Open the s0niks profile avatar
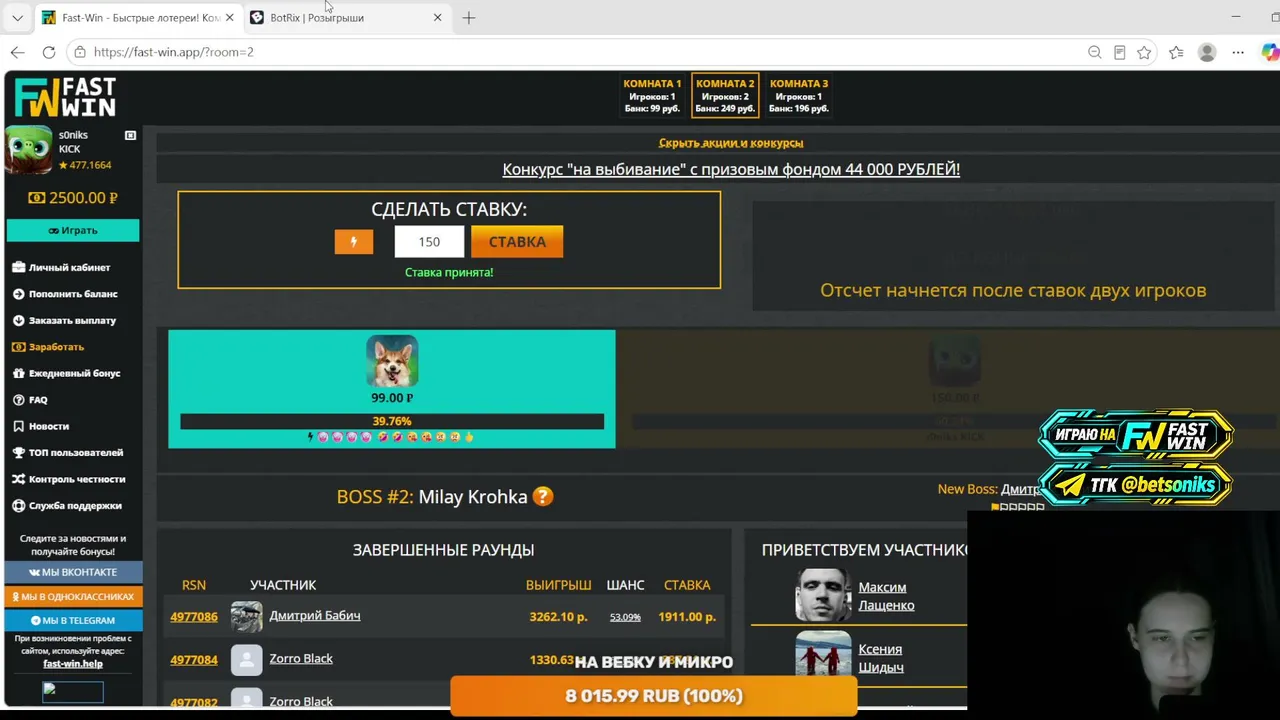The image size is (1280, 720). pyautogui.click(x=28, y=150)
